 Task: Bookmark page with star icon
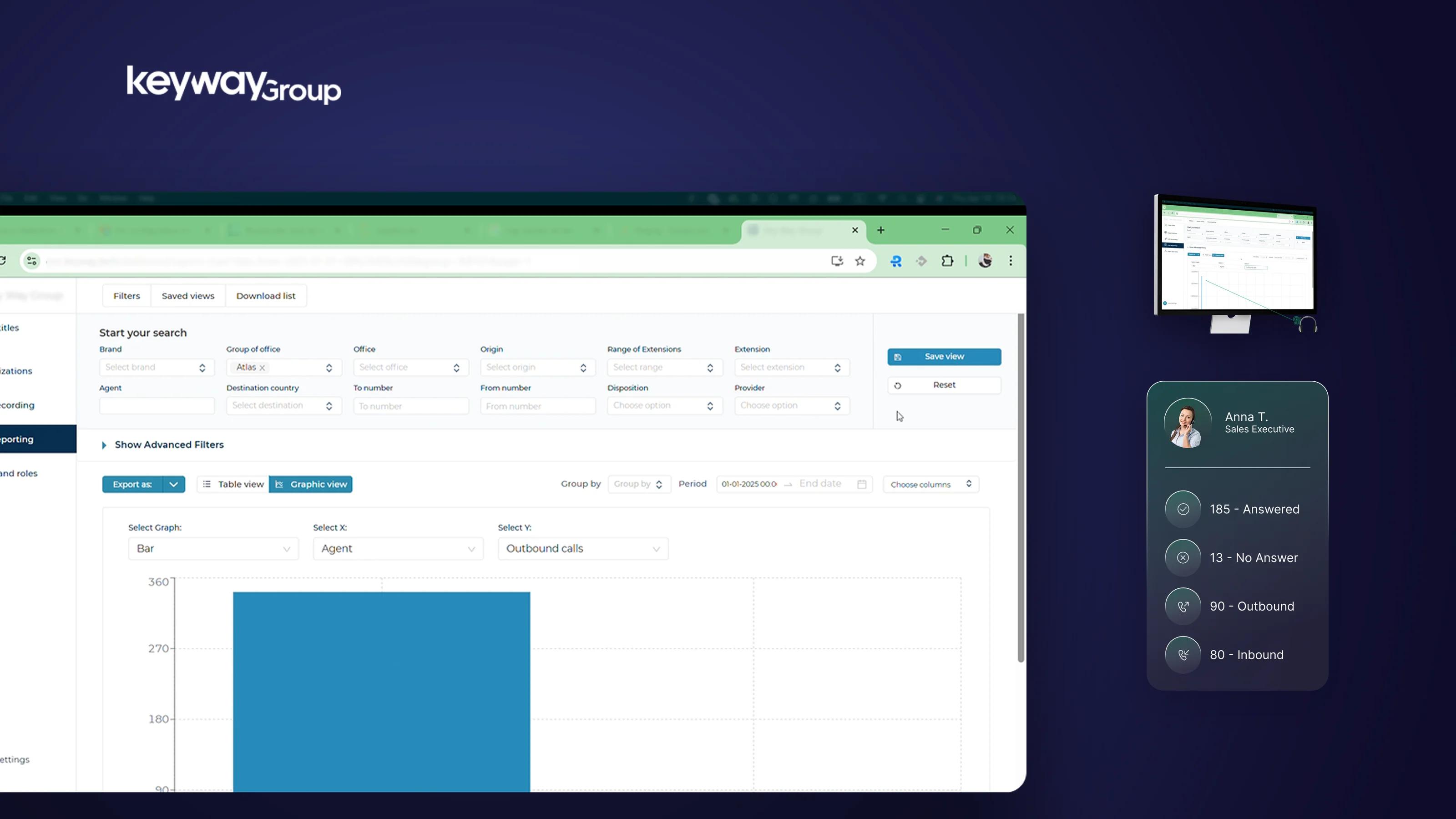[859, 261]
